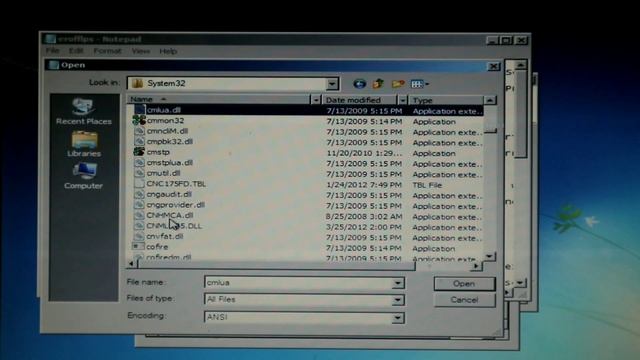
Task: Click the horizontal scrollbar thumb of file list
Action: coord(276,265)
